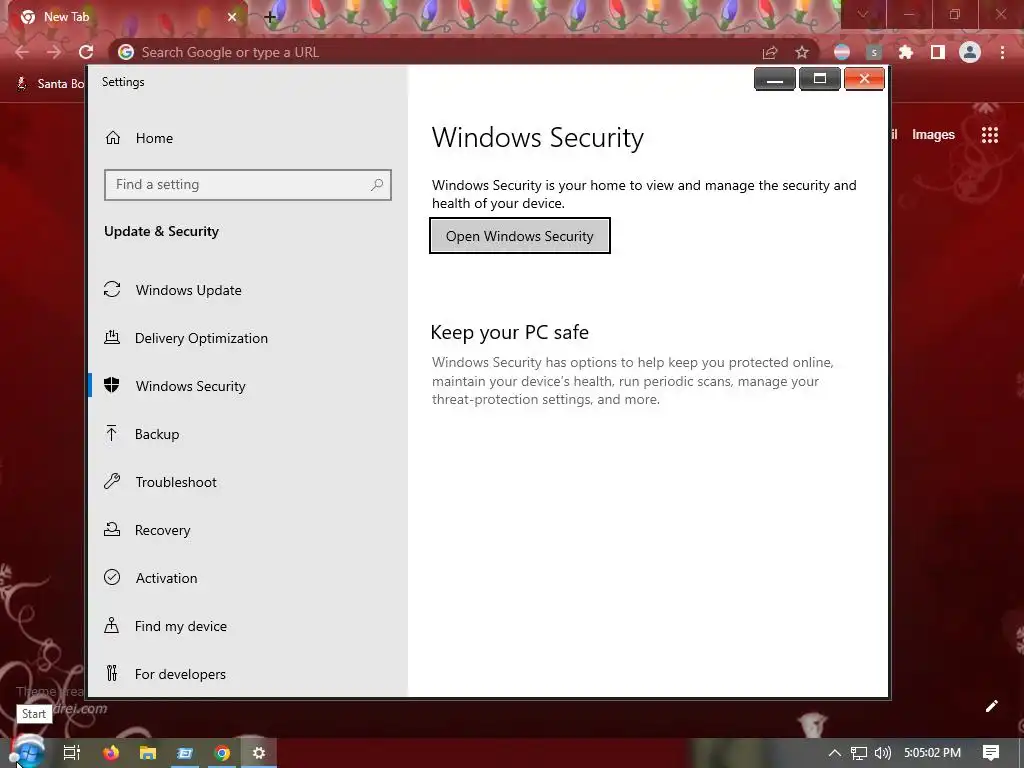Viewport: 1024px width, 768px height.
Task: Click the Delivery Optimization icon
Action: point(112,338)
